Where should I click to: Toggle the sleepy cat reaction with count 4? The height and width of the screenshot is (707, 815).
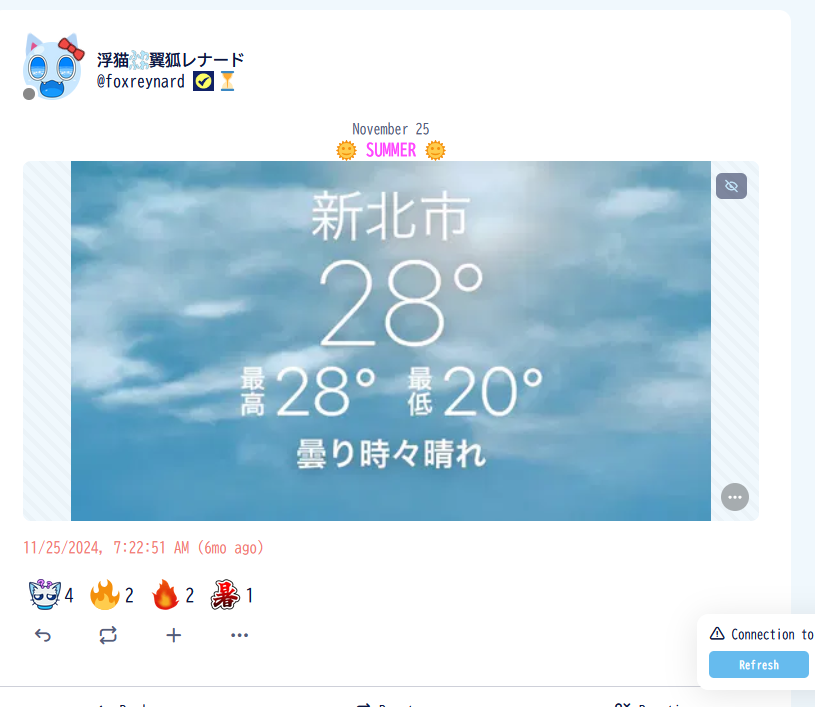(x=51, y=595)
